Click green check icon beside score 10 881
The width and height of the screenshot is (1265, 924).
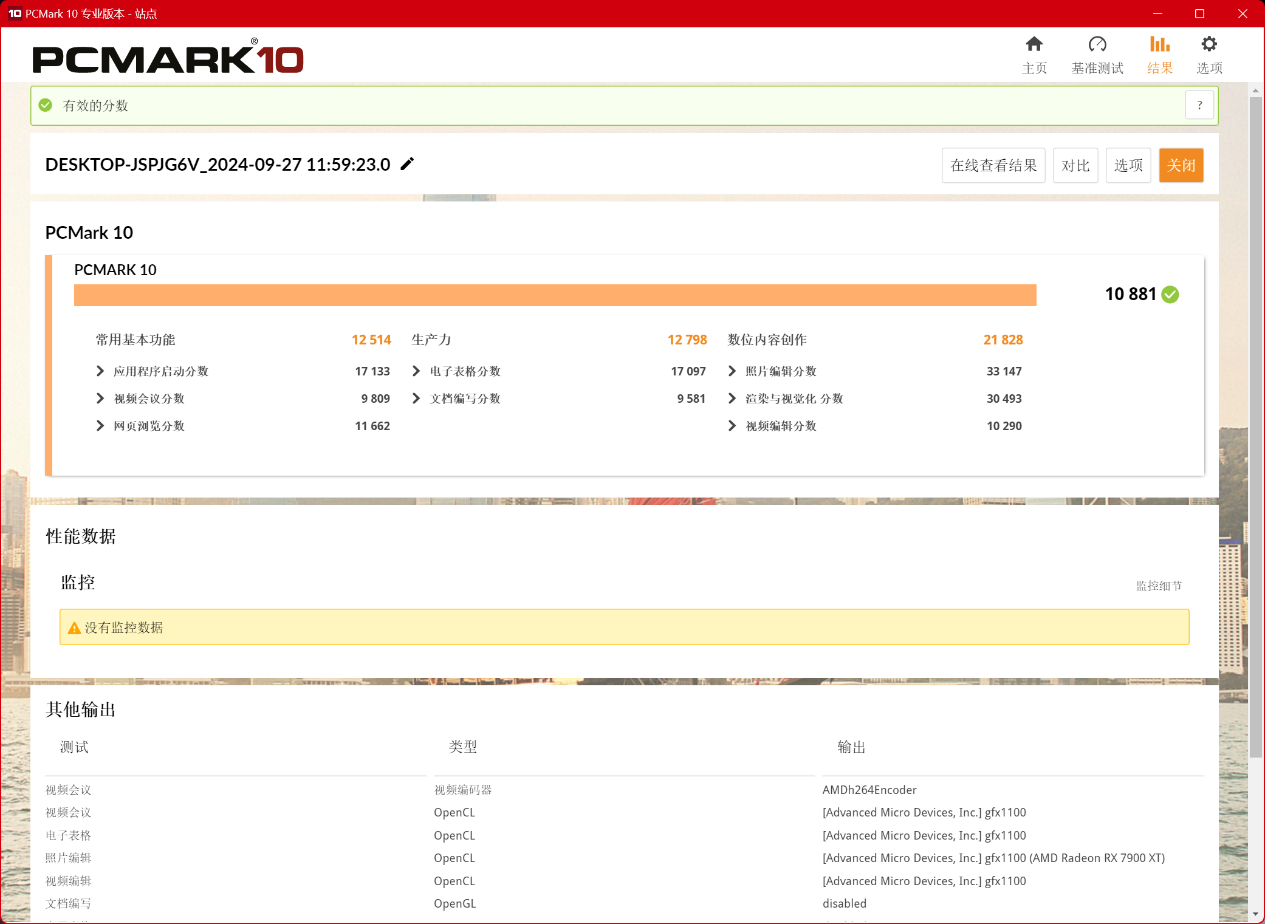click(1170, 294)
